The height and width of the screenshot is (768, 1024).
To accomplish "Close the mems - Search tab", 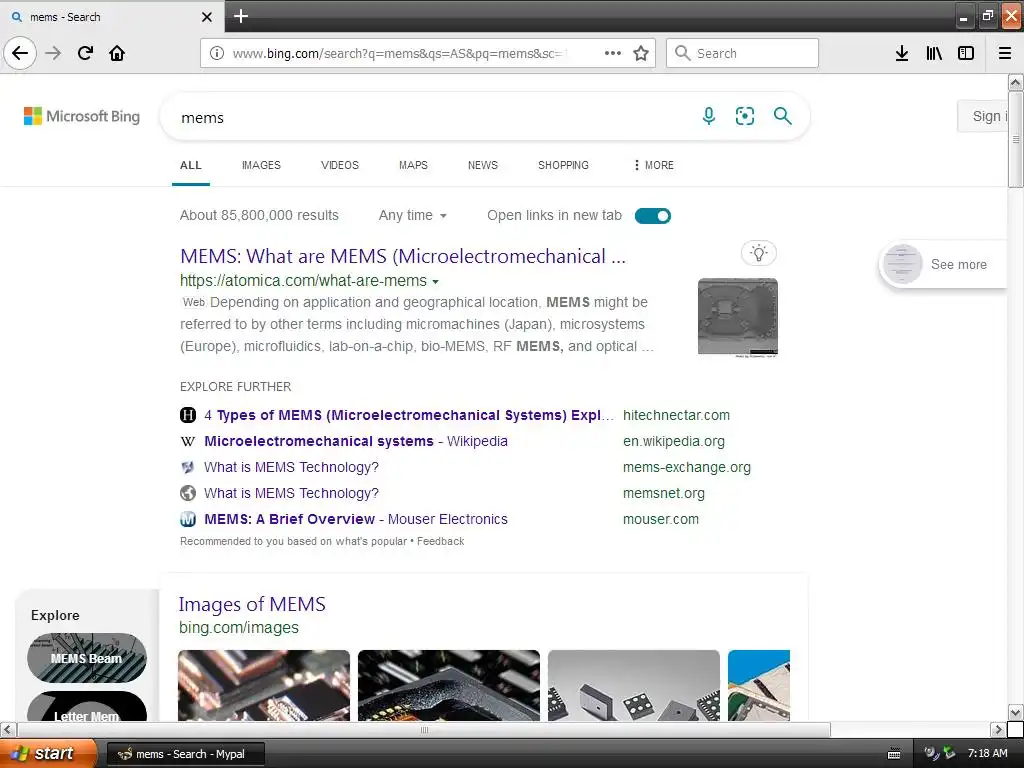I will (x=206, y=17).
